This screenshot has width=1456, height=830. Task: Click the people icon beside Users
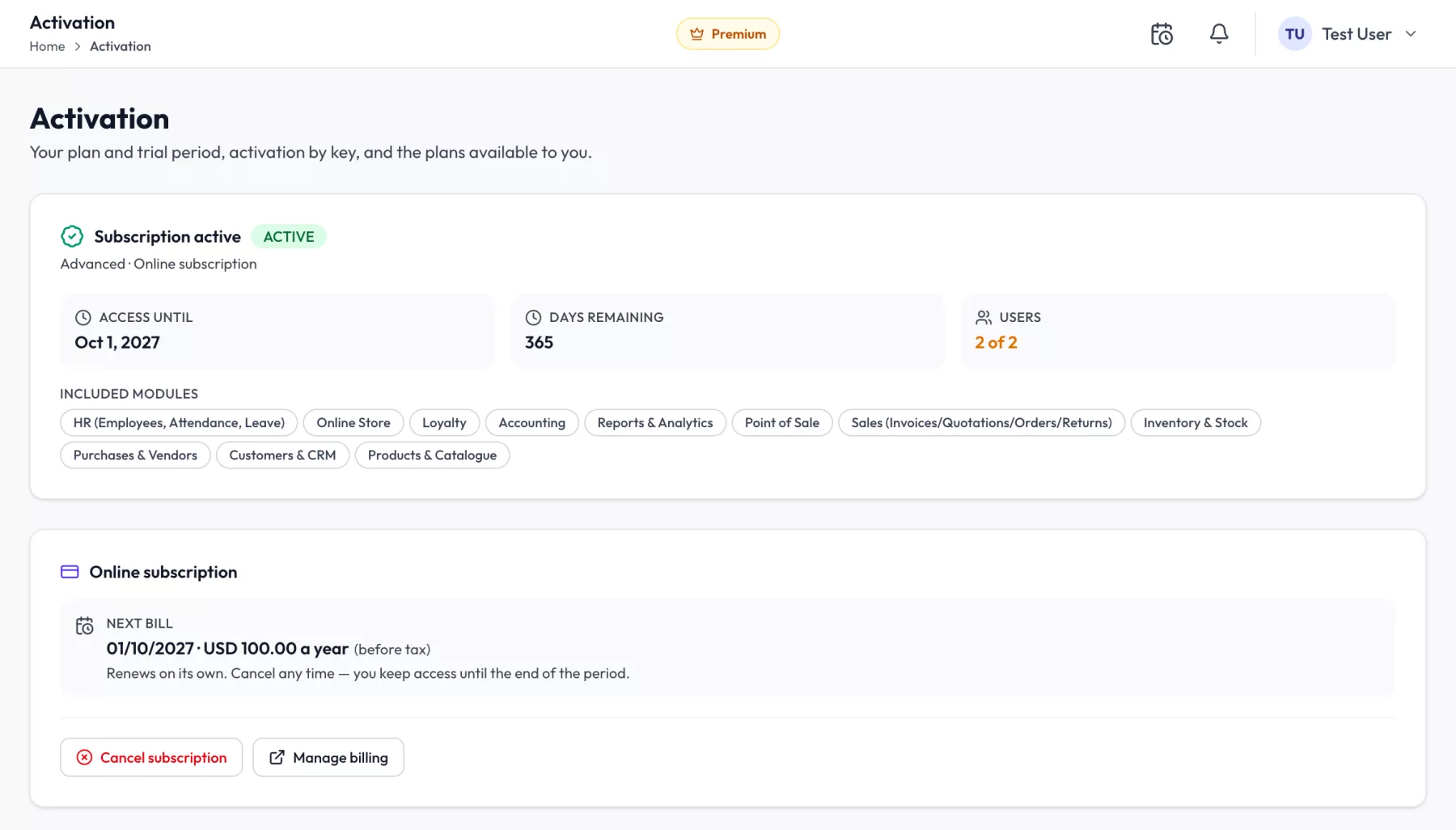pos(984,317)
